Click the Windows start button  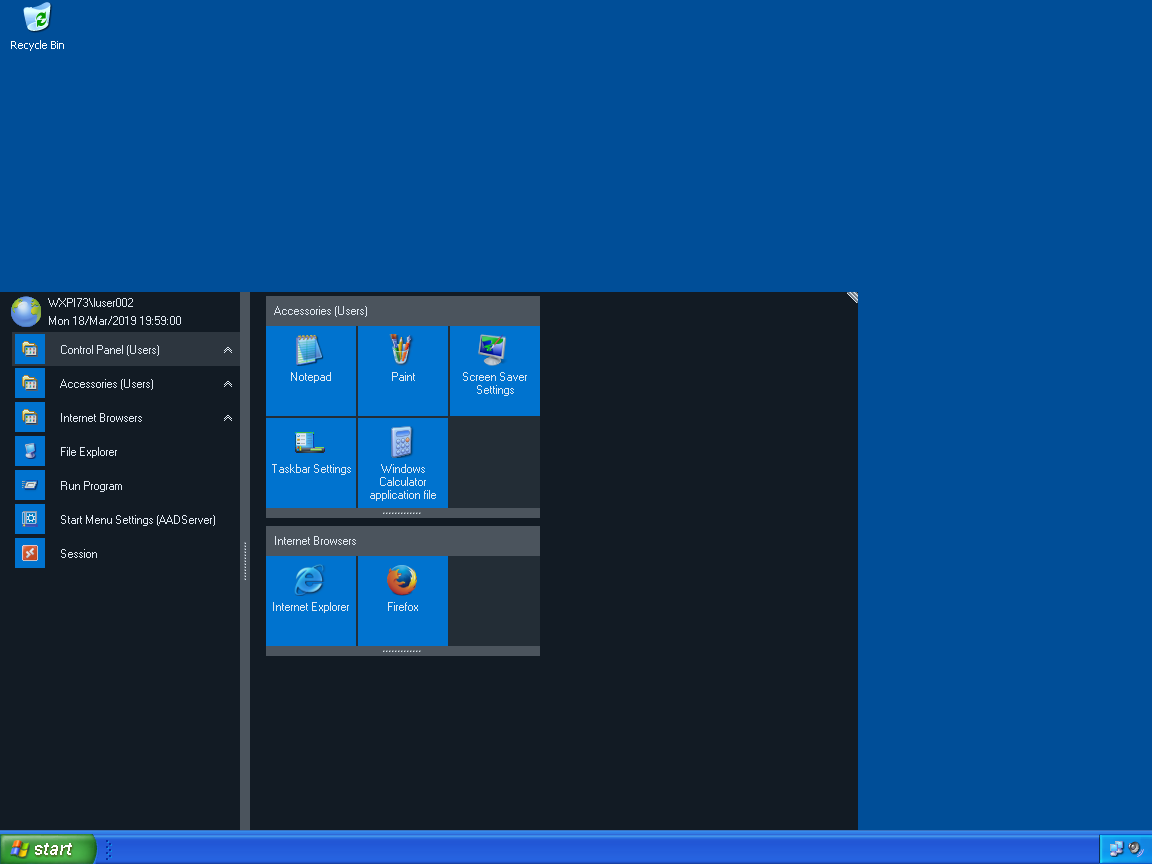pyautogui.click(x=48, y=849)
